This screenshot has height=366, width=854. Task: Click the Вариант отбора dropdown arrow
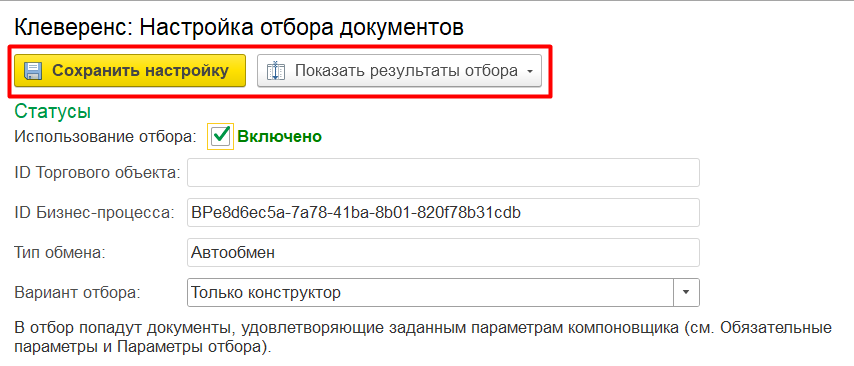coord(686,293)
